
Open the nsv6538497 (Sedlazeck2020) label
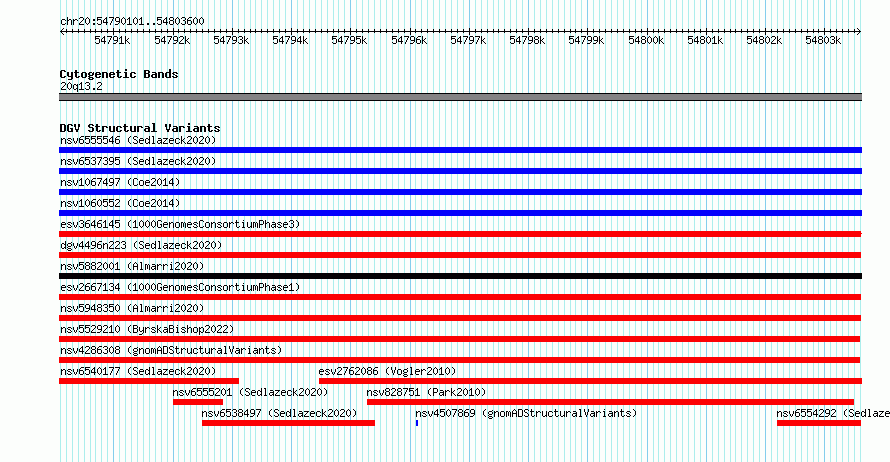(x=279, y=413)
